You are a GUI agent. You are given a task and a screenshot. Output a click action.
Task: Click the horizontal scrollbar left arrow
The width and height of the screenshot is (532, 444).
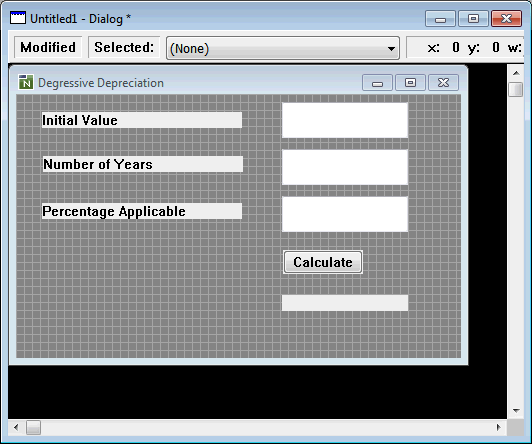click(16, 427)
